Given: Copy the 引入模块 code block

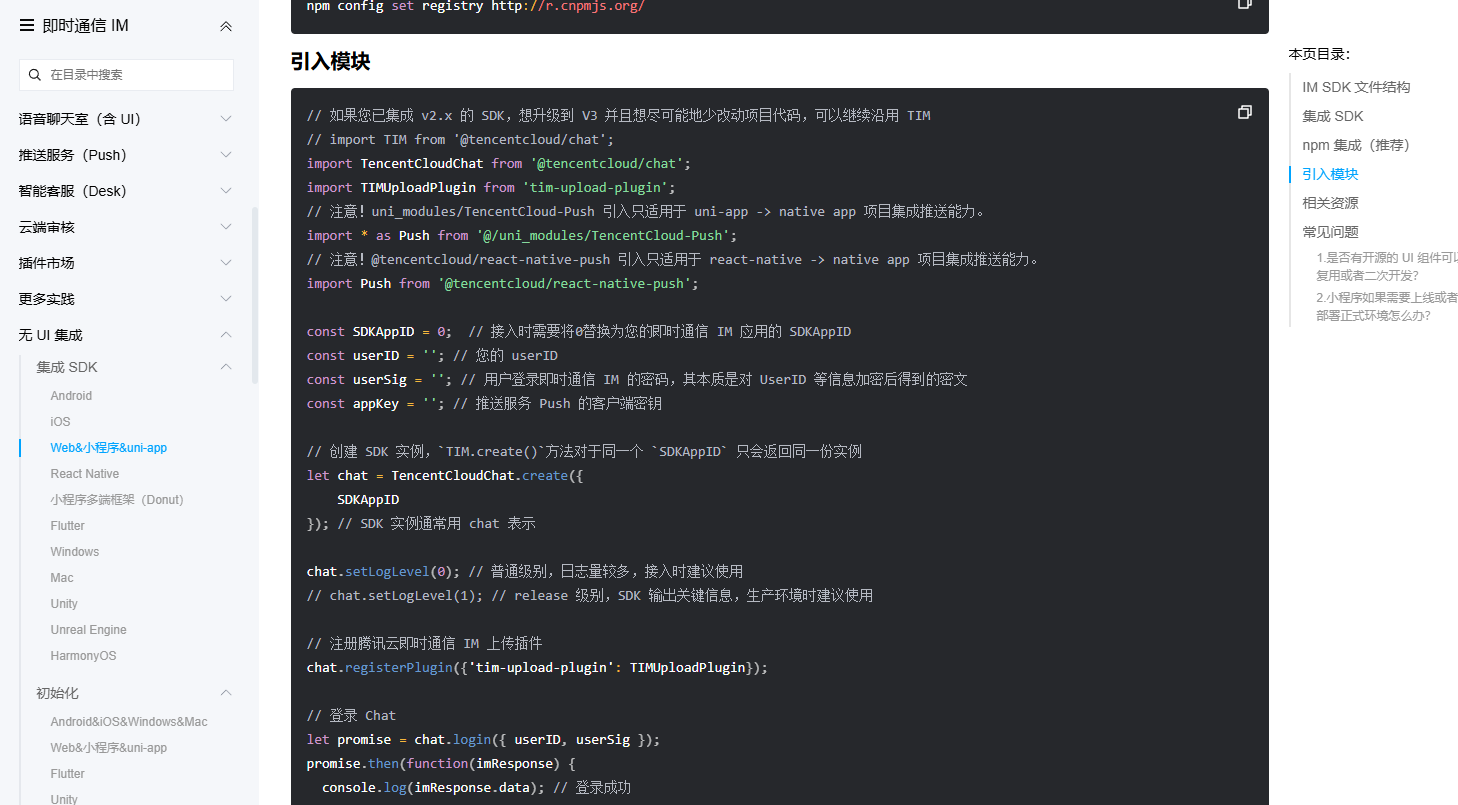Looking at the screenshot, I should (x=1245, y=112).
